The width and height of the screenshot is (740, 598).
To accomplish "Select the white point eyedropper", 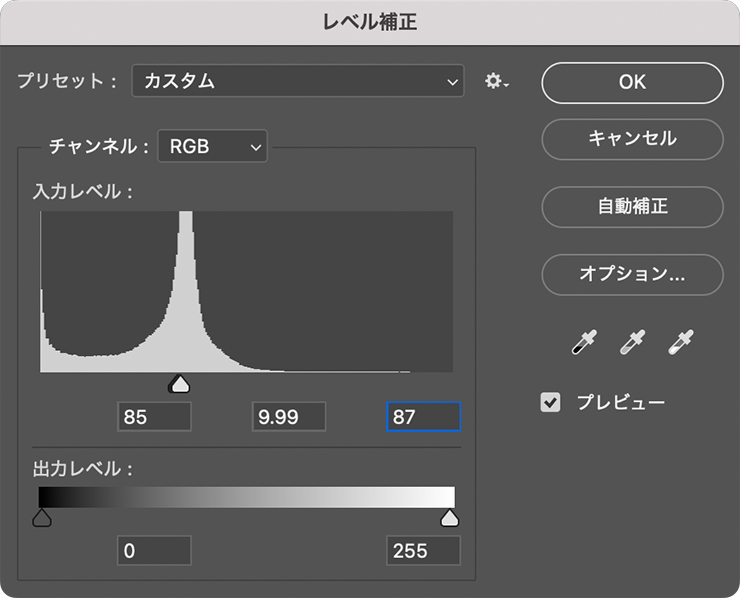I will coord(681,343).
